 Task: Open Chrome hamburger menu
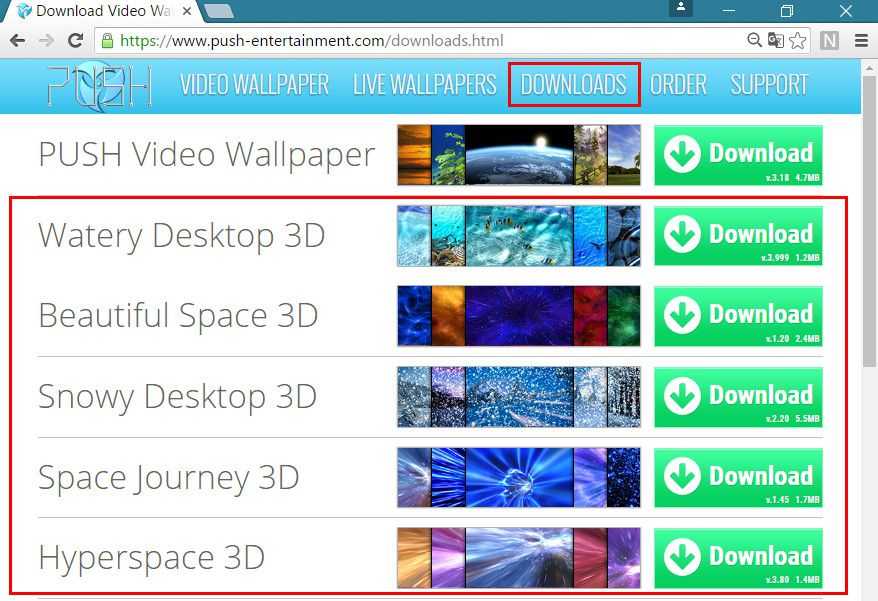point(861,41)
